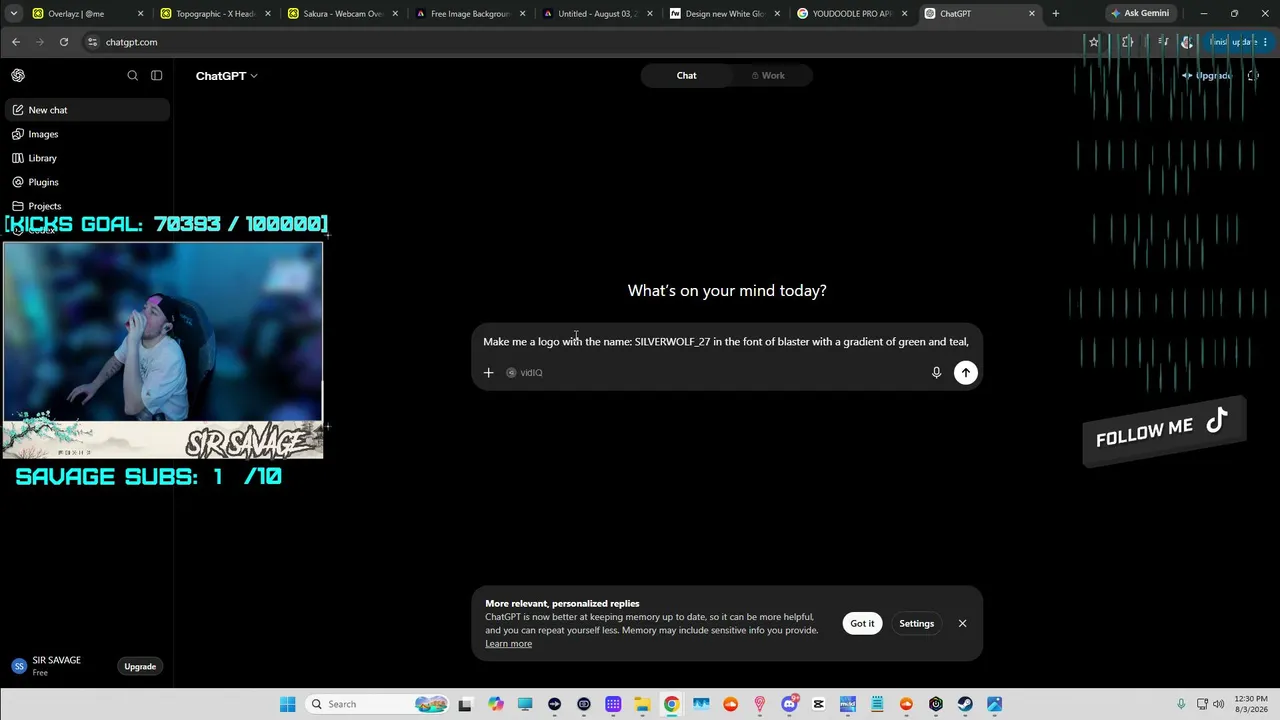
Task: Click the ChatGPT logo icon in the sidebar
Action: coord(18,75)
